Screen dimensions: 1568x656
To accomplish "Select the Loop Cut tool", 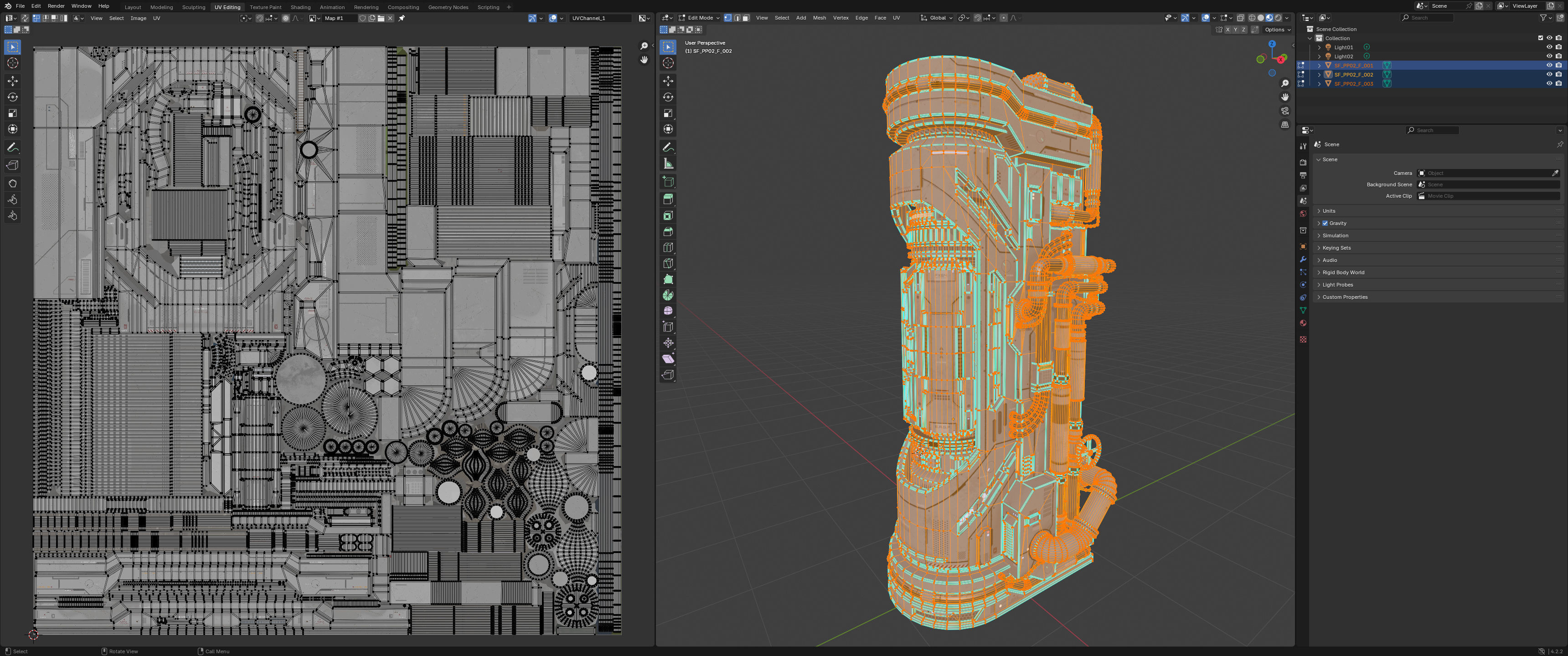I will [668, 248].
